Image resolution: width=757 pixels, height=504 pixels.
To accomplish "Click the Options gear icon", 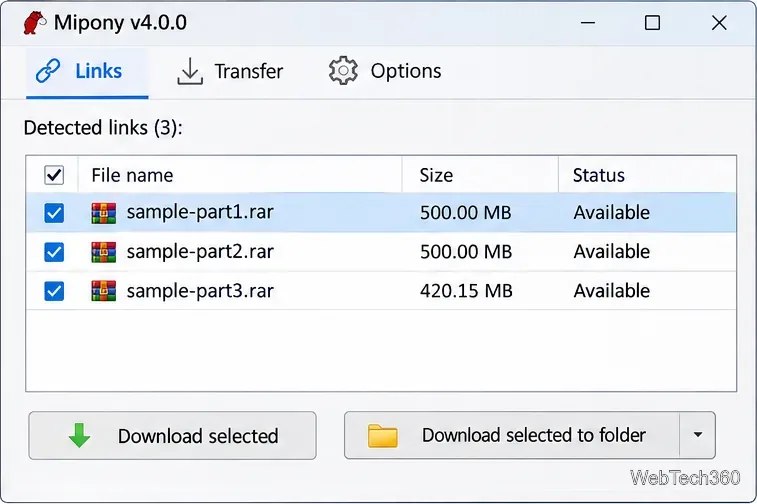I will 343,71.
